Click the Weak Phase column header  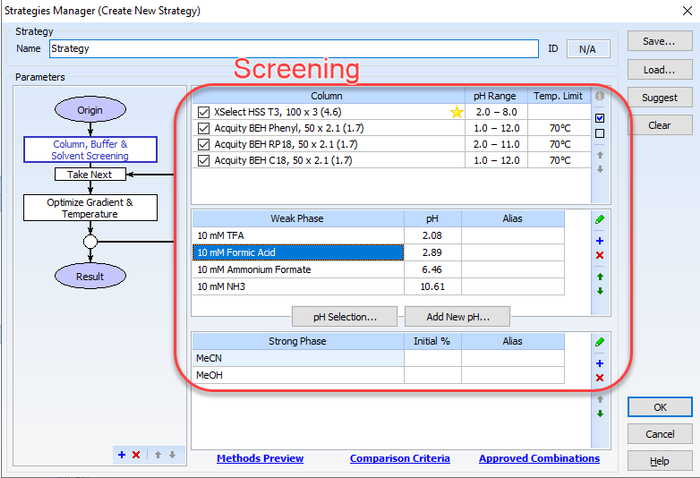click(298, 218)
